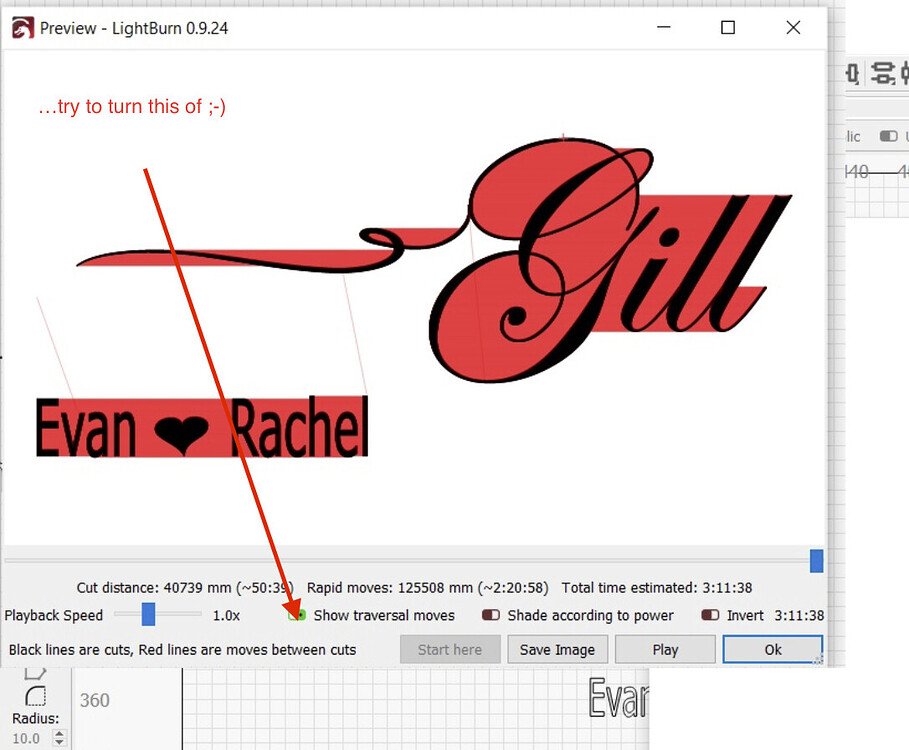The image size is (909, 750).
Task: Decrease the Radius value with the down arrow
Action: click(x=60, y=743)
